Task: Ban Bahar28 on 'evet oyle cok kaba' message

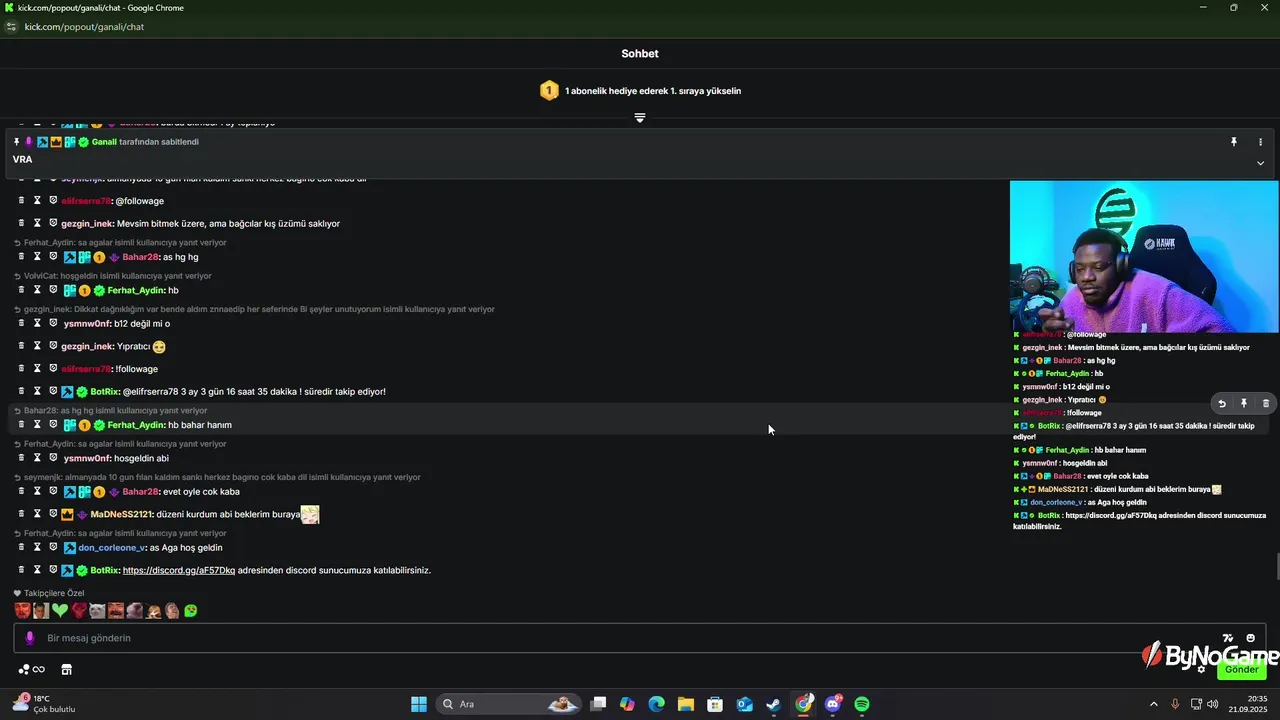Action: click(x=54, y=491)
